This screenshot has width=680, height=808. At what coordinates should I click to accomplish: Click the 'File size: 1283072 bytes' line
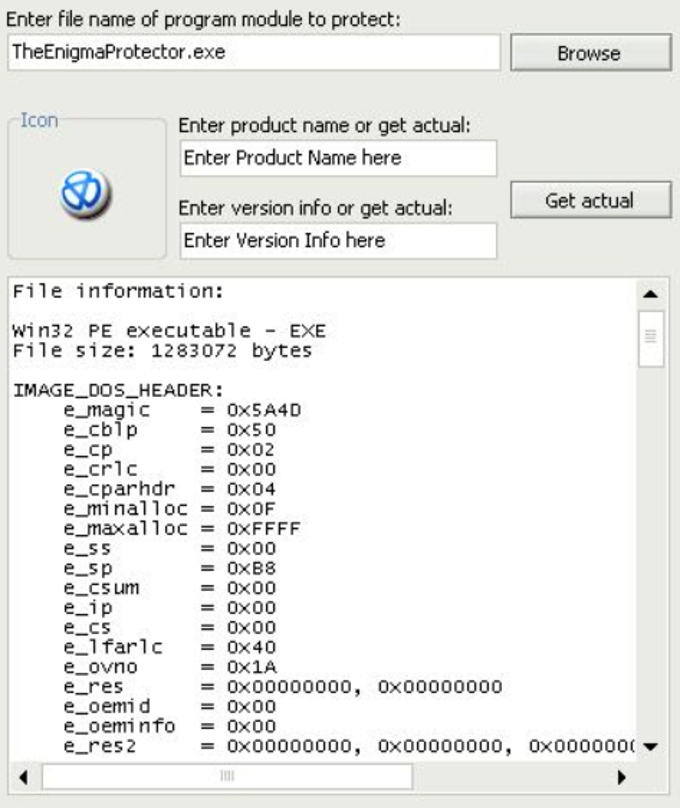[x=162, y=350]
